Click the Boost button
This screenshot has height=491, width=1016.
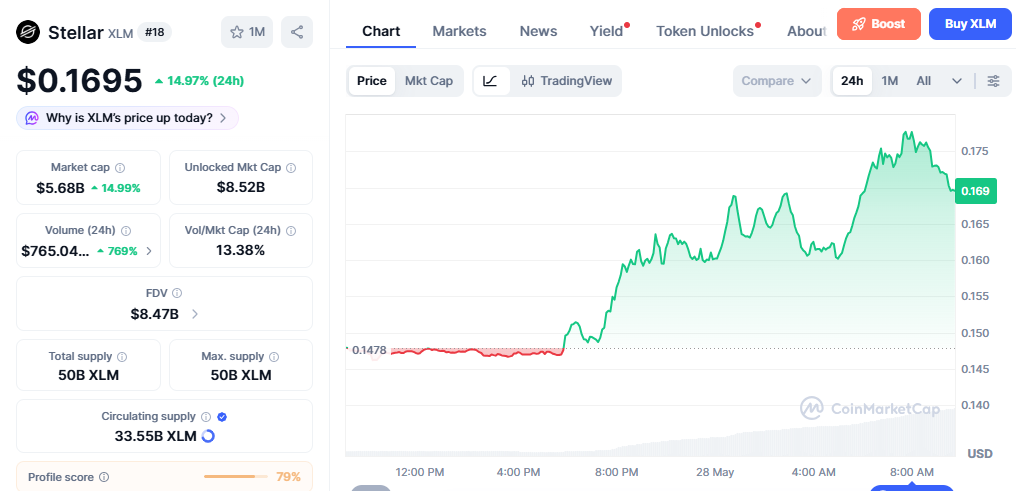[879, 24]
